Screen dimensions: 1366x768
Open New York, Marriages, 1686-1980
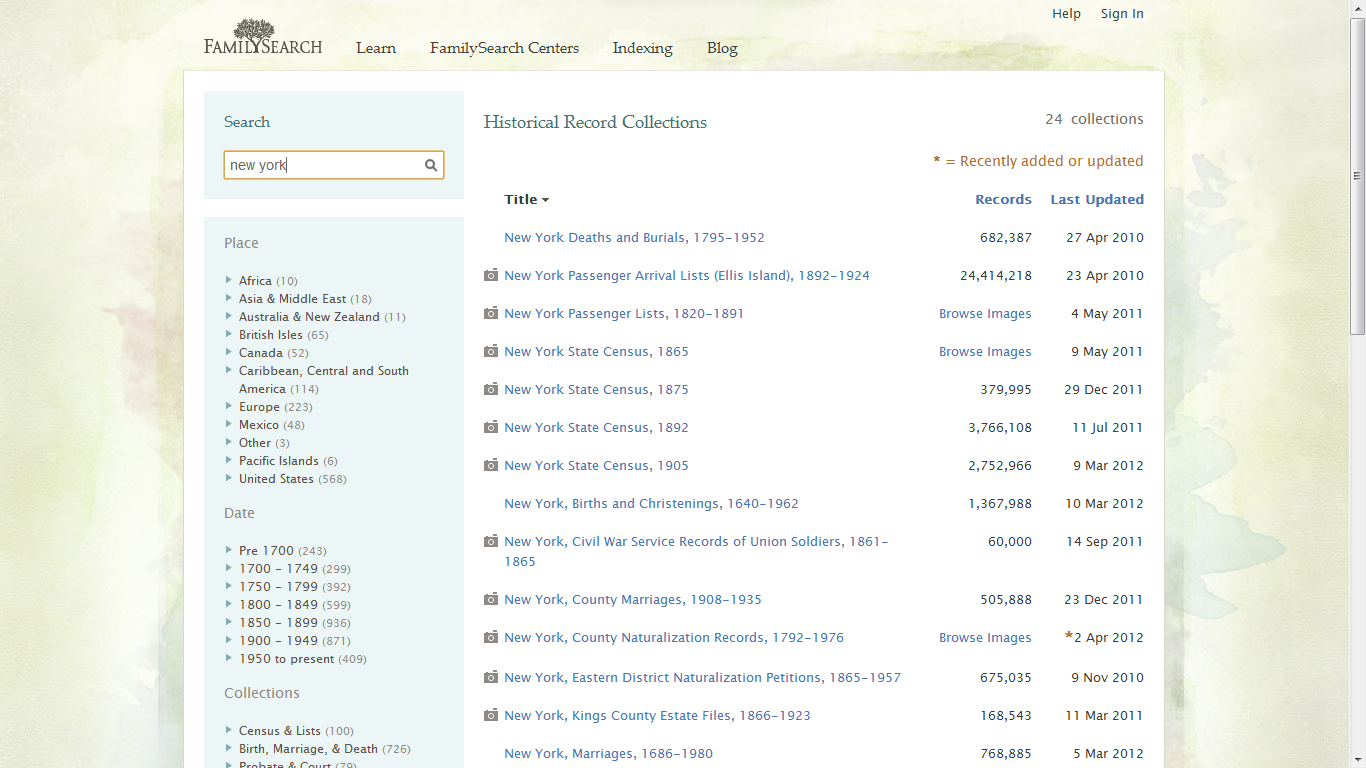608,753
